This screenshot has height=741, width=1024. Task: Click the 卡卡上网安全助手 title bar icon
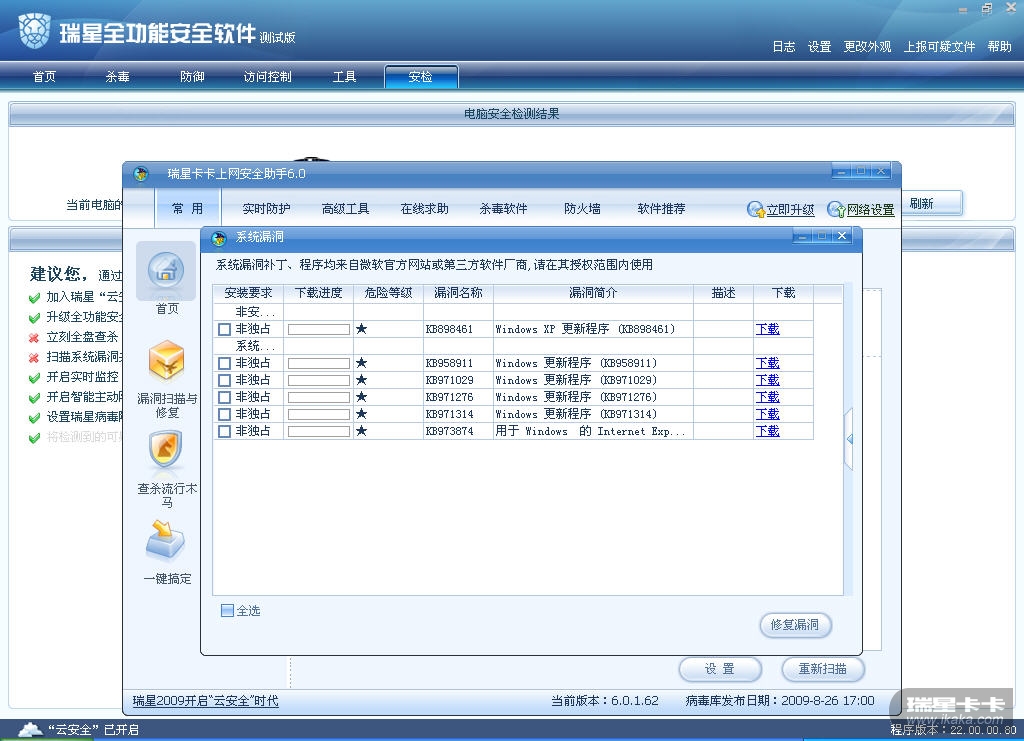(x=140, y=174)
